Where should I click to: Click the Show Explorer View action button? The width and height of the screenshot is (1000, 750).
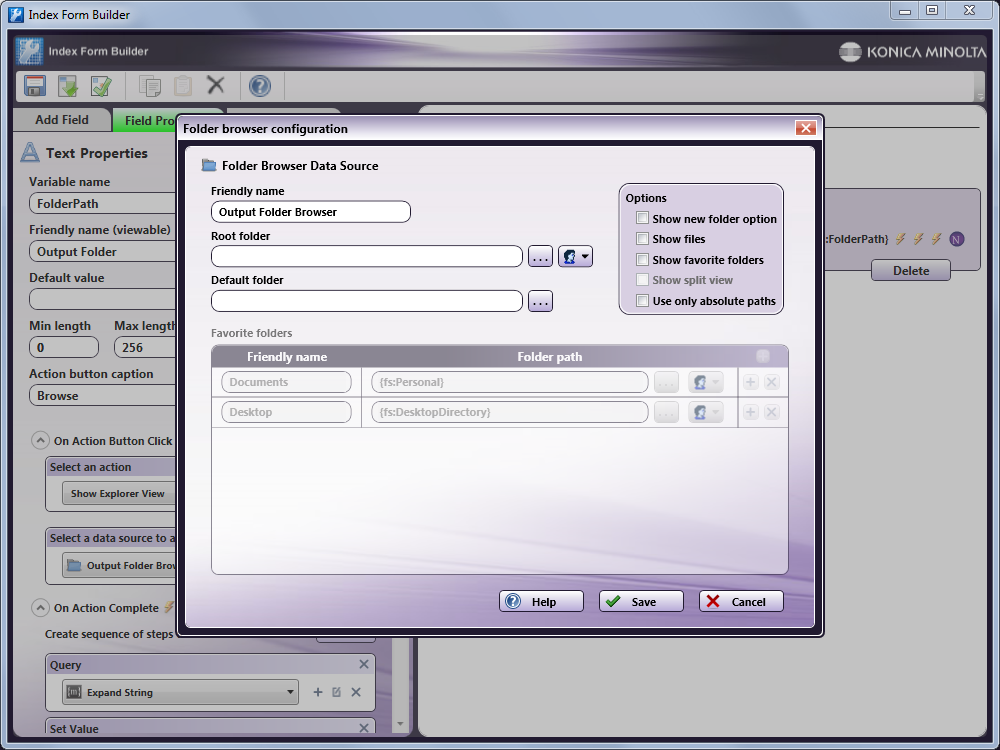click(x=119, y=494)
